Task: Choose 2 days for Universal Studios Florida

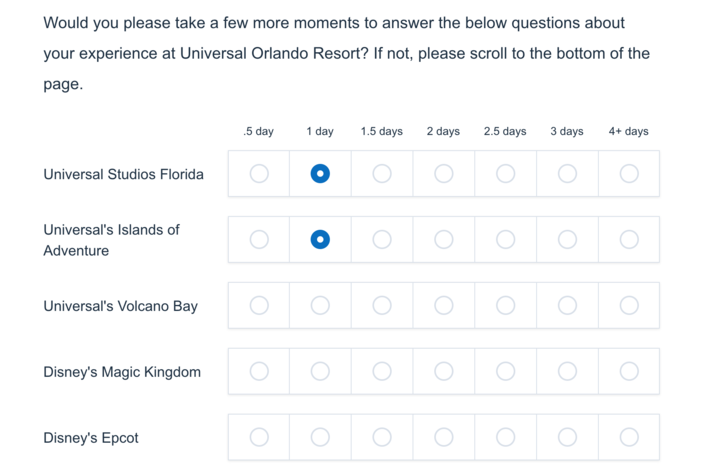Action: point(444,174)
